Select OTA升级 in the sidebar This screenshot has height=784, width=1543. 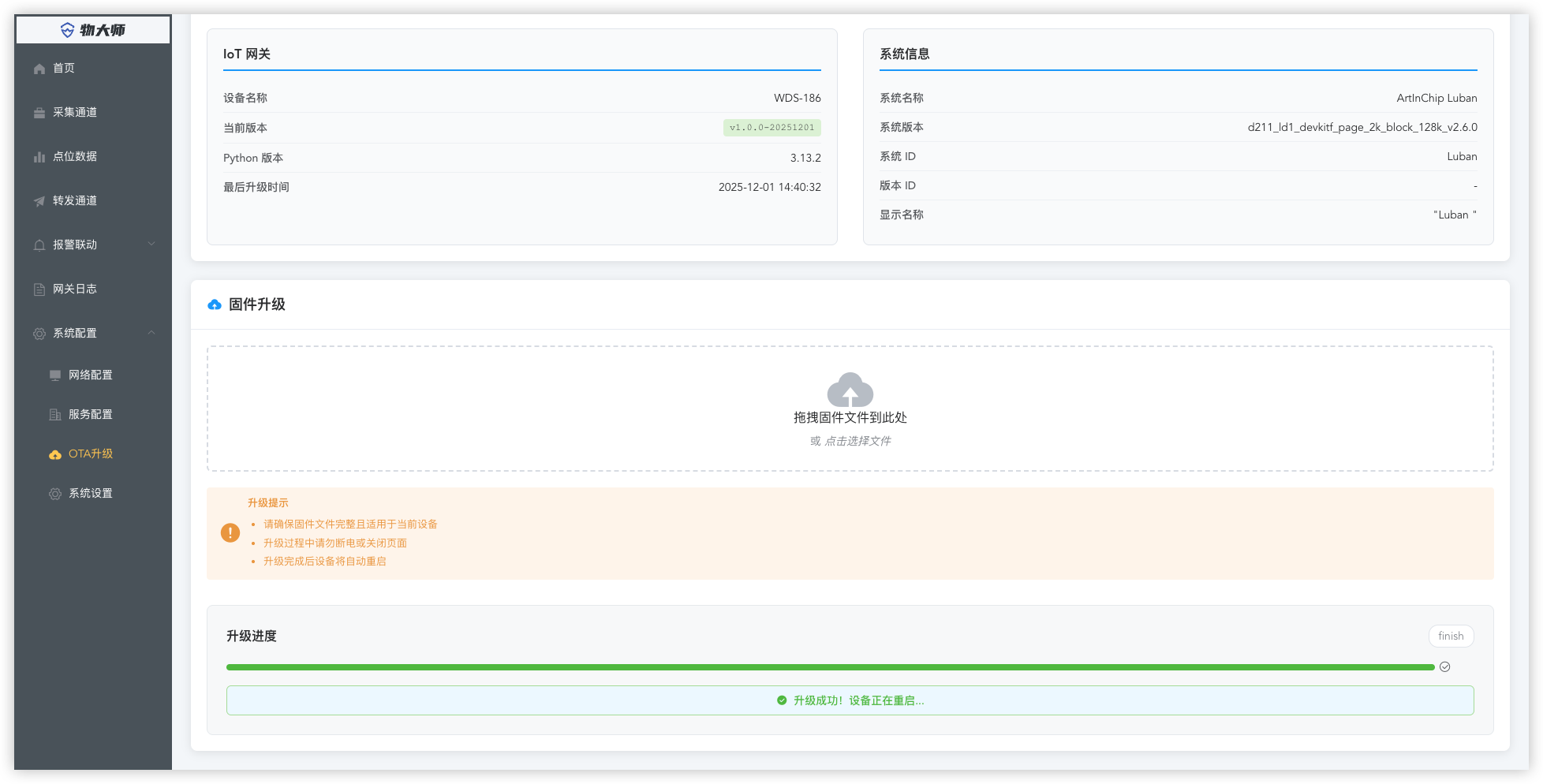[90, 454]
